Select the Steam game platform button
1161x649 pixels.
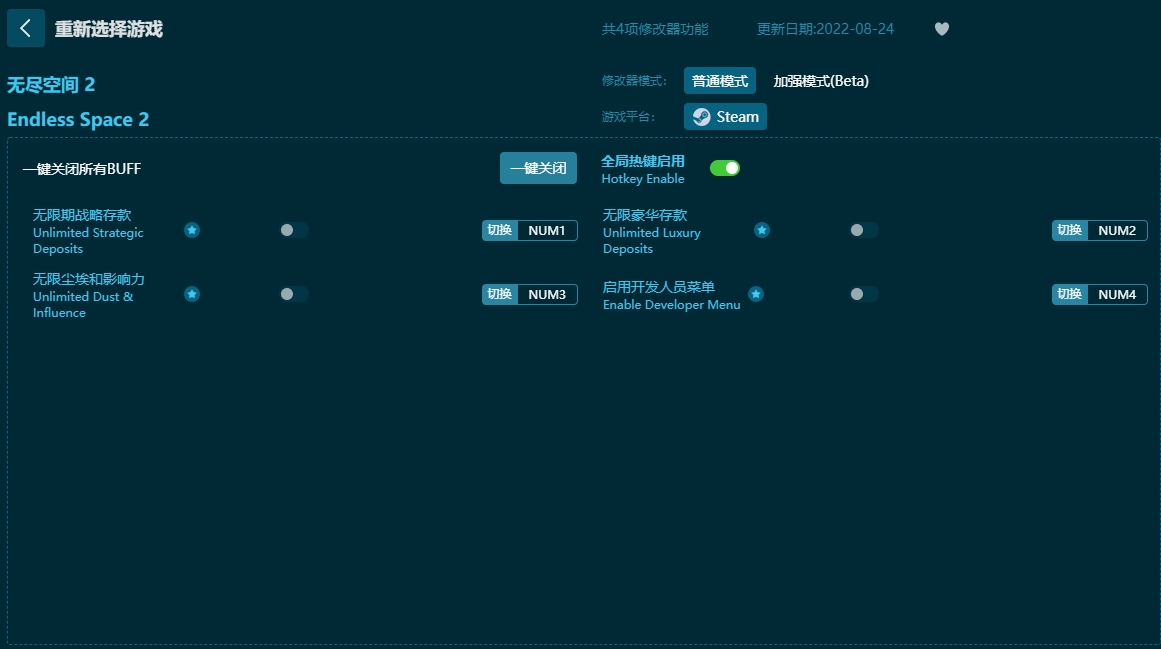click(725, 116)
